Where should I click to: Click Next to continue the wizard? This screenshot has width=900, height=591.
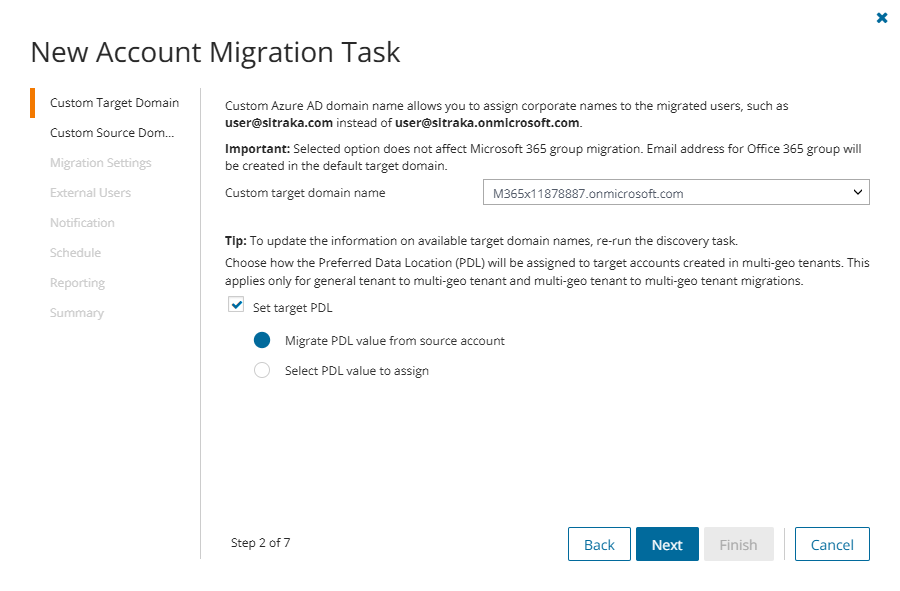667,544
